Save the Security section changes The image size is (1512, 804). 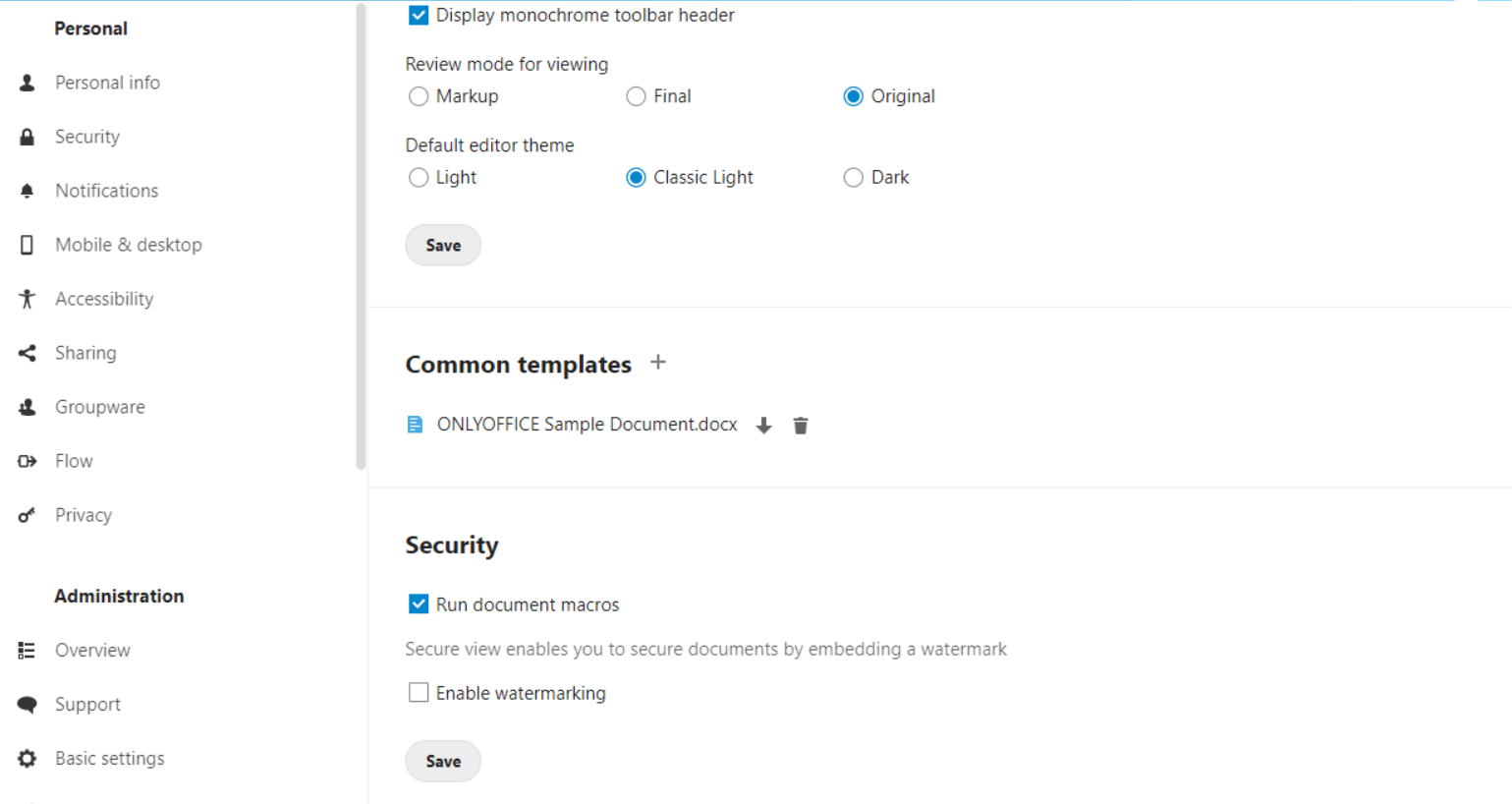[442, 761]
